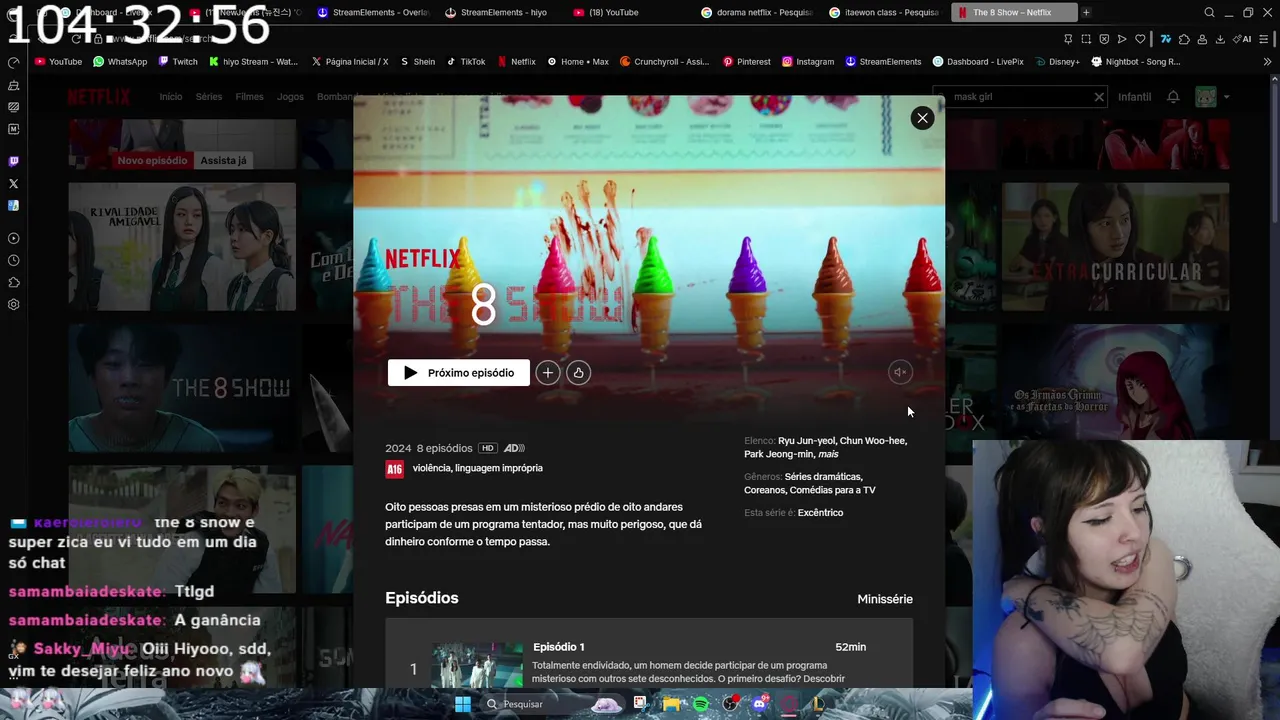Screen dimensions: 1280x720
Task: Switch to dorama netflix search tab
Action: 757,12
